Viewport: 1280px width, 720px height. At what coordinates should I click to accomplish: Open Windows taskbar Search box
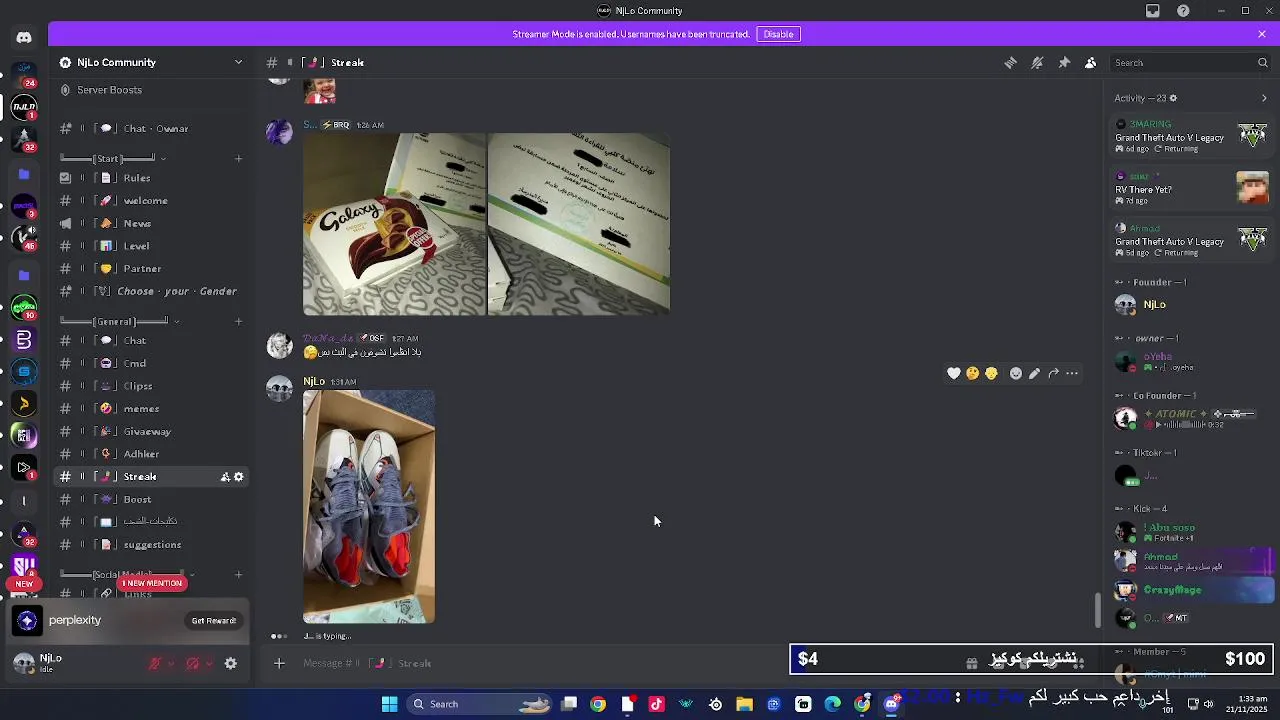(x=480, y=704)
